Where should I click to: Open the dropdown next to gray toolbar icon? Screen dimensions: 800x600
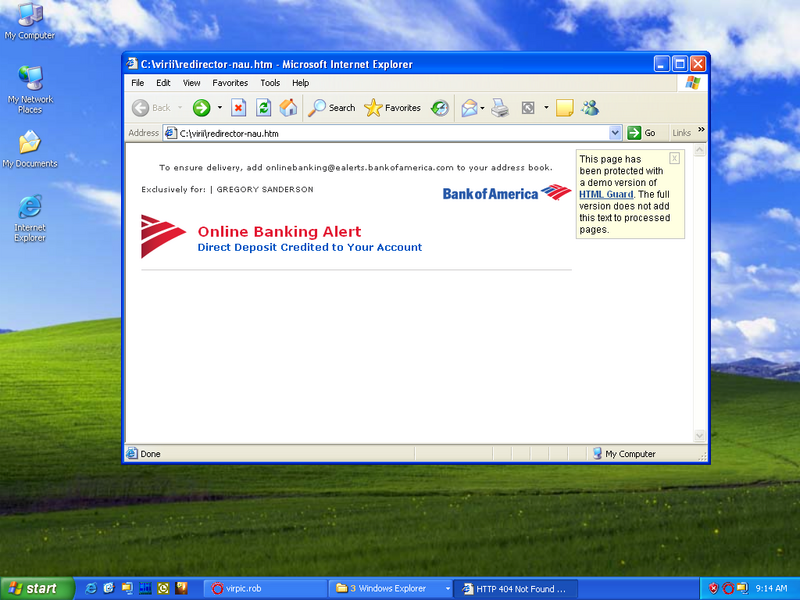click(x=546, y=108)
